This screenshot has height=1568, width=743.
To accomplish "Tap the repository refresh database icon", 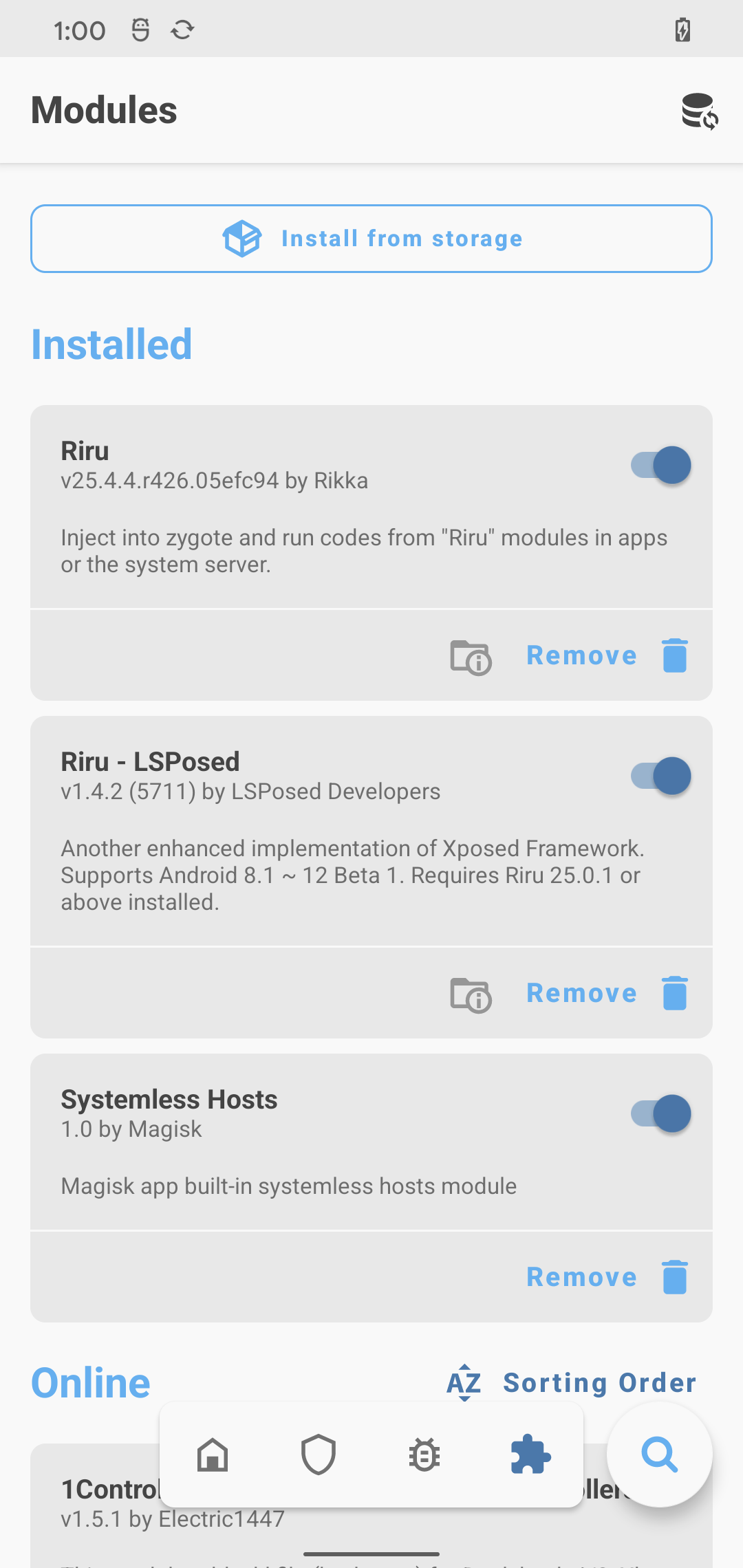I will [700, 111].
